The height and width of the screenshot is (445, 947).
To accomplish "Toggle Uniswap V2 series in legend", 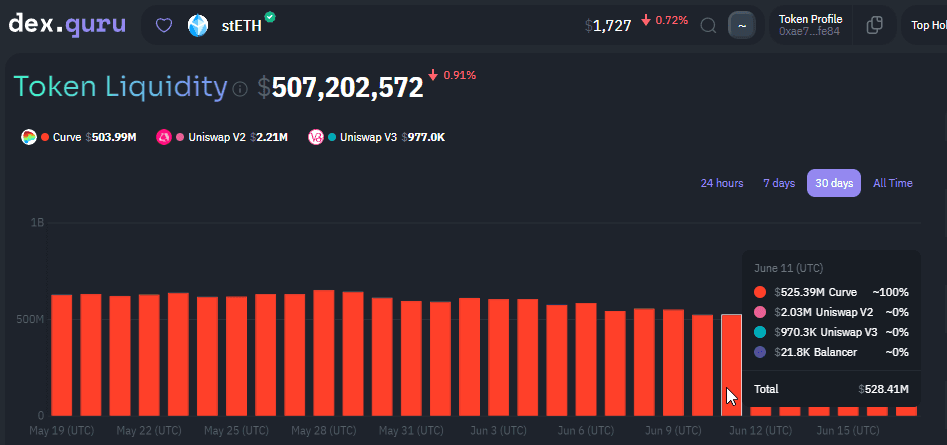I will click(216, 137).
